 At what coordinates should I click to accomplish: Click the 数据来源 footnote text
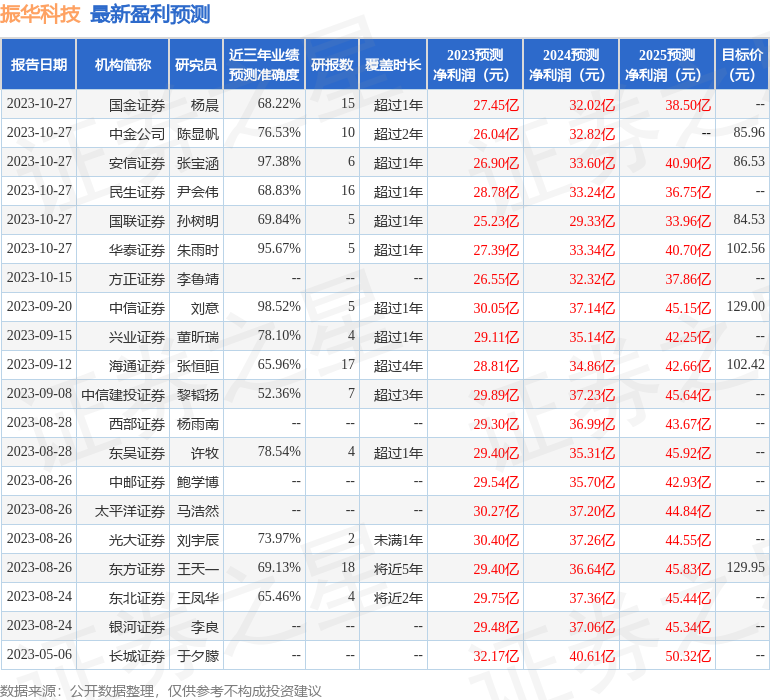click(161, 691)
